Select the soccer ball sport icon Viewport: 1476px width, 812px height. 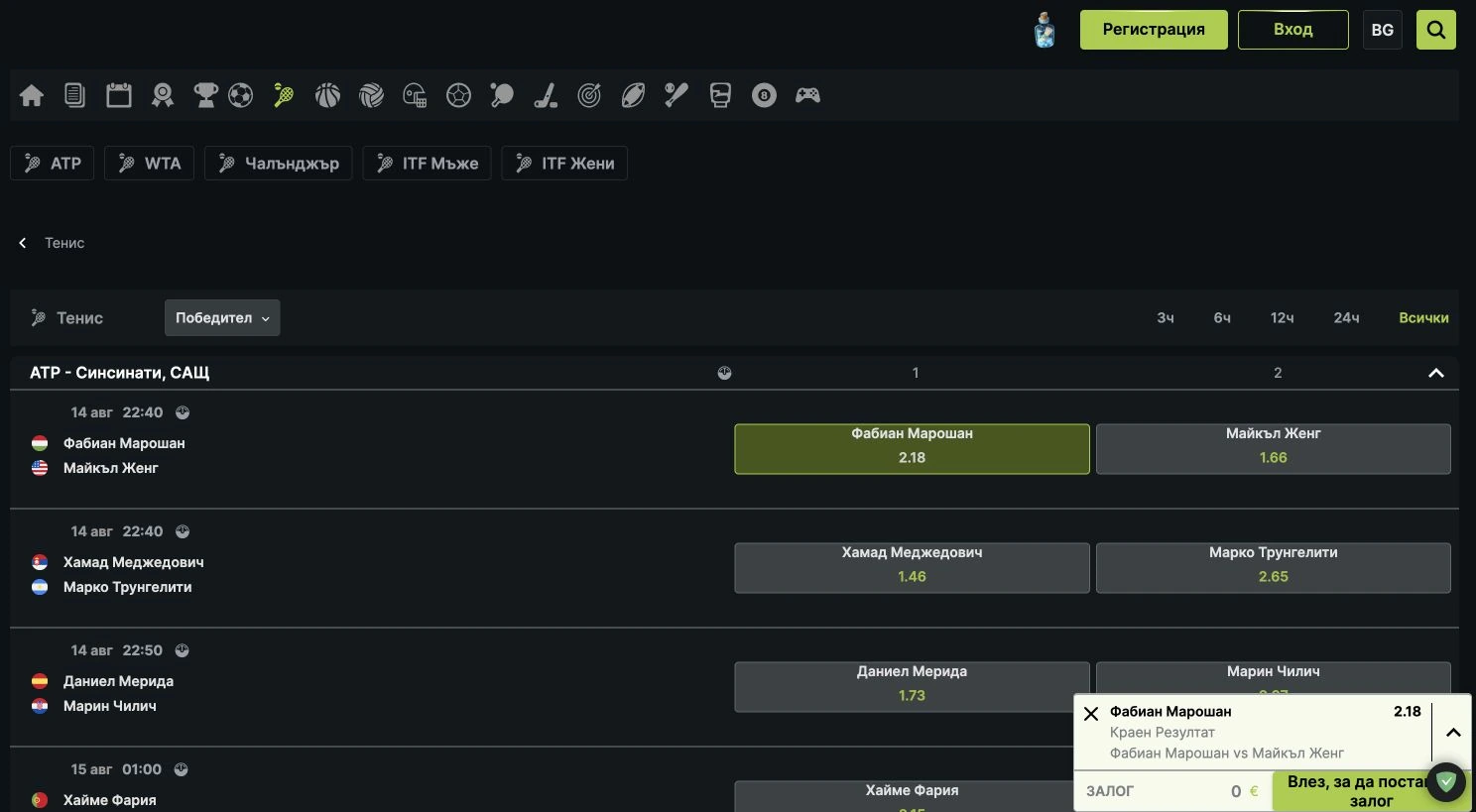240,95
